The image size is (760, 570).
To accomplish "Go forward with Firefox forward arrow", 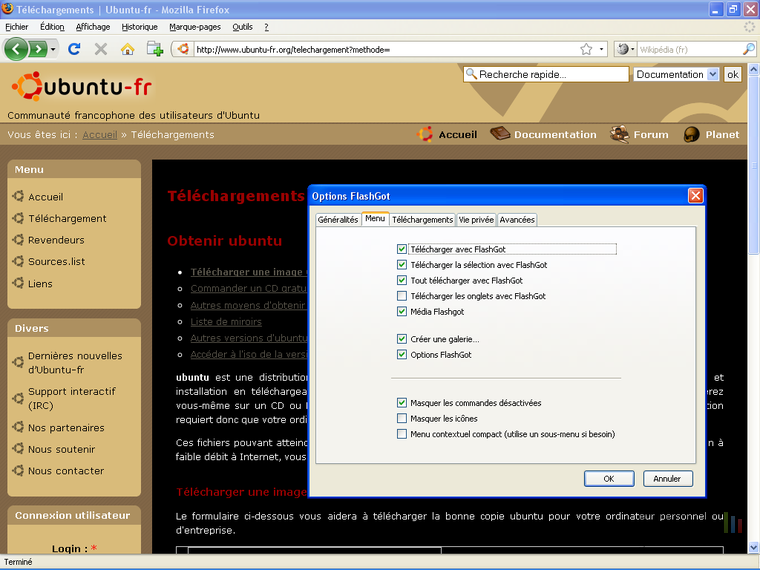I will [38, 49].
